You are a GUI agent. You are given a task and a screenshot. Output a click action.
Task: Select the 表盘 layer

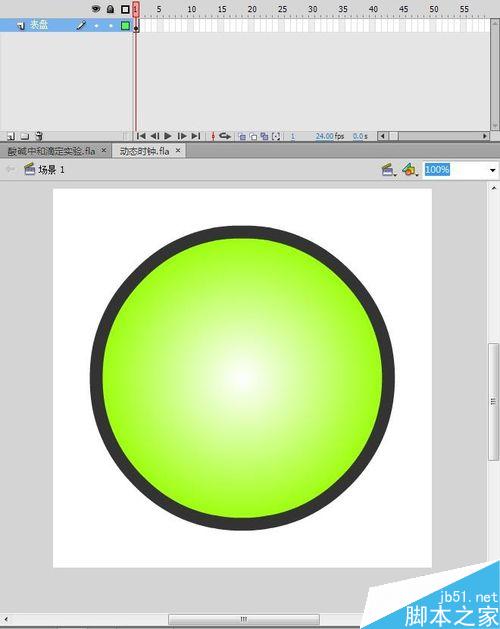point(66,25)
